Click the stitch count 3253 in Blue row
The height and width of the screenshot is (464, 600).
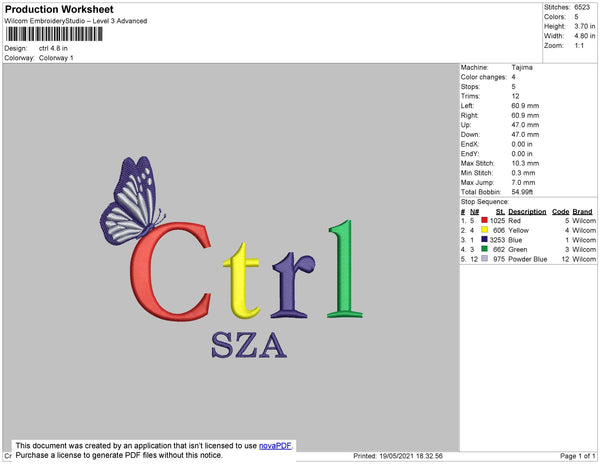pos(497,240)
